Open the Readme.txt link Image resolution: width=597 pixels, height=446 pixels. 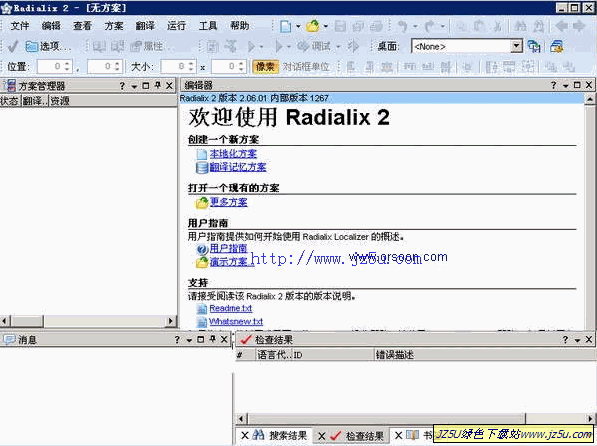[x=231, y=308]
